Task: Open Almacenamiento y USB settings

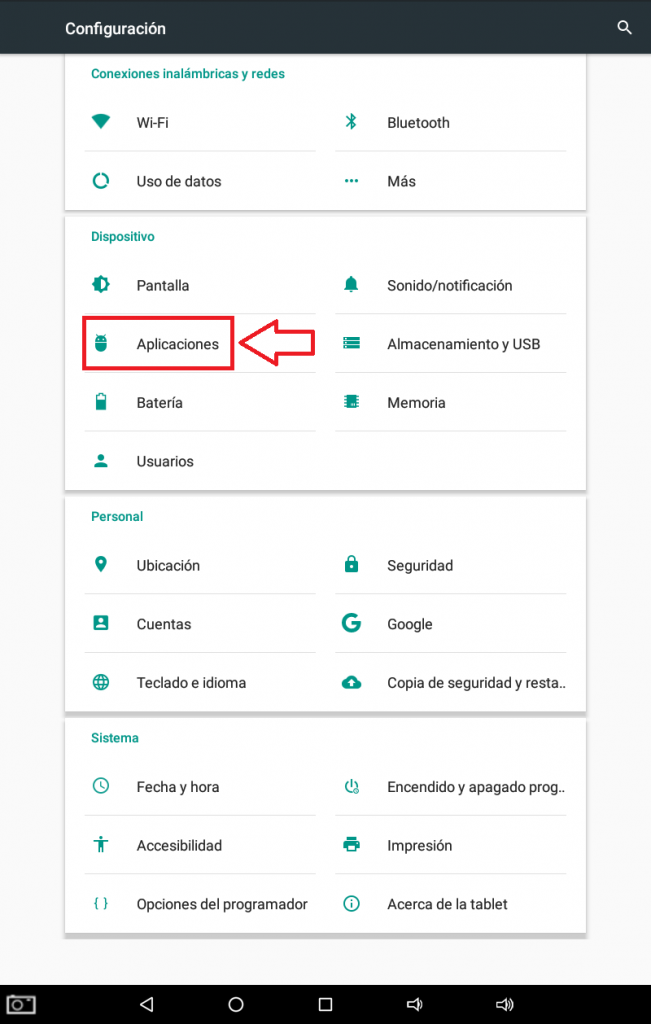Action: (463, 344)
